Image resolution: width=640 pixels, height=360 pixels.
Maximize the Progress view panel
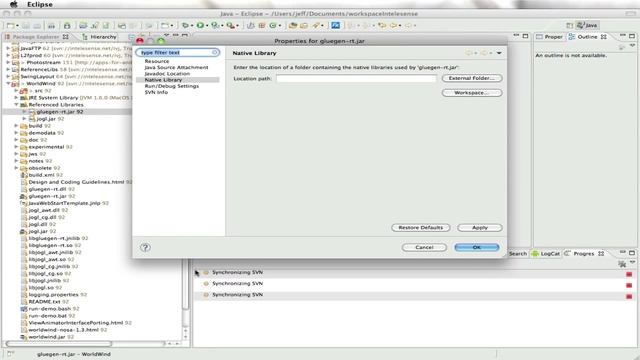(632, 253)
